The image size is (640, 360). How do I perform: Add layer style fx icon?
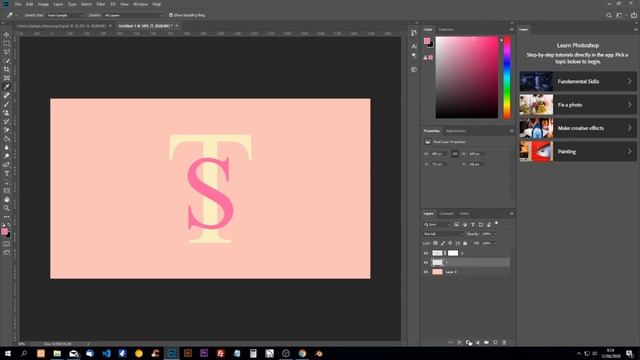(459, 342)
